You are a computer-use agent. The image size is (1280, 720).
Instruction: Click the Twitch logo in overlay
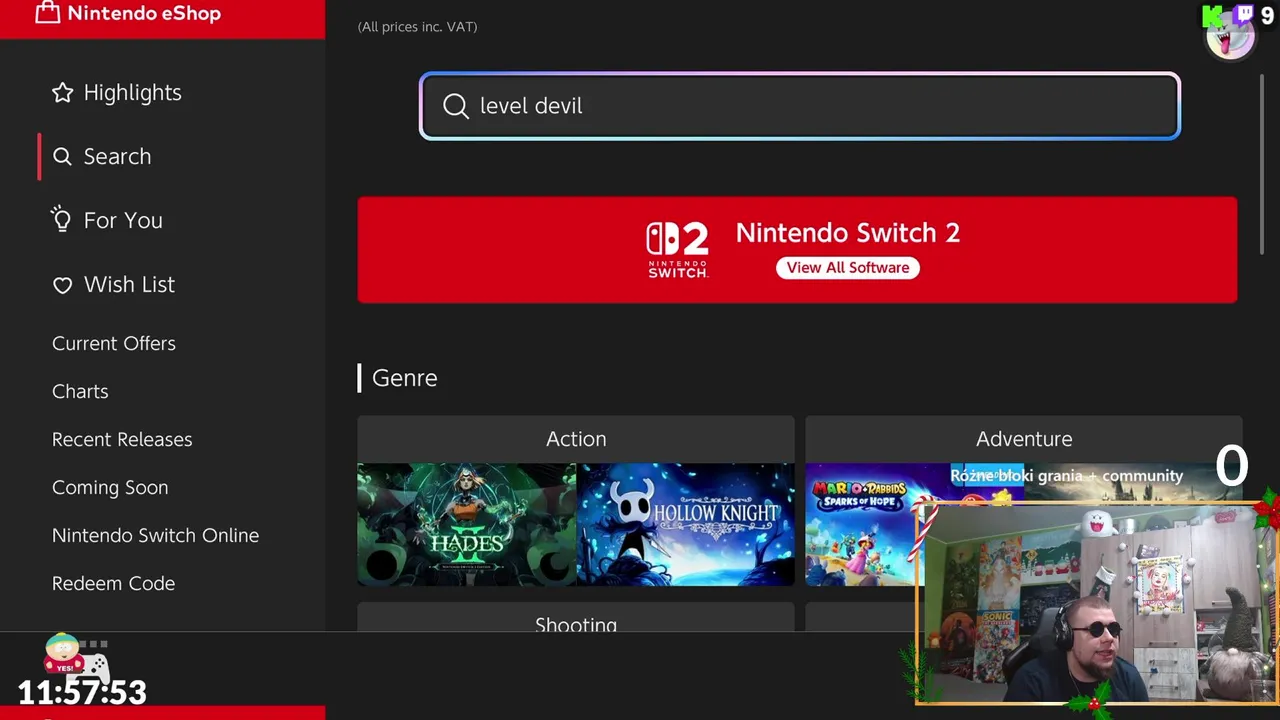click(x=1243, y=15)
